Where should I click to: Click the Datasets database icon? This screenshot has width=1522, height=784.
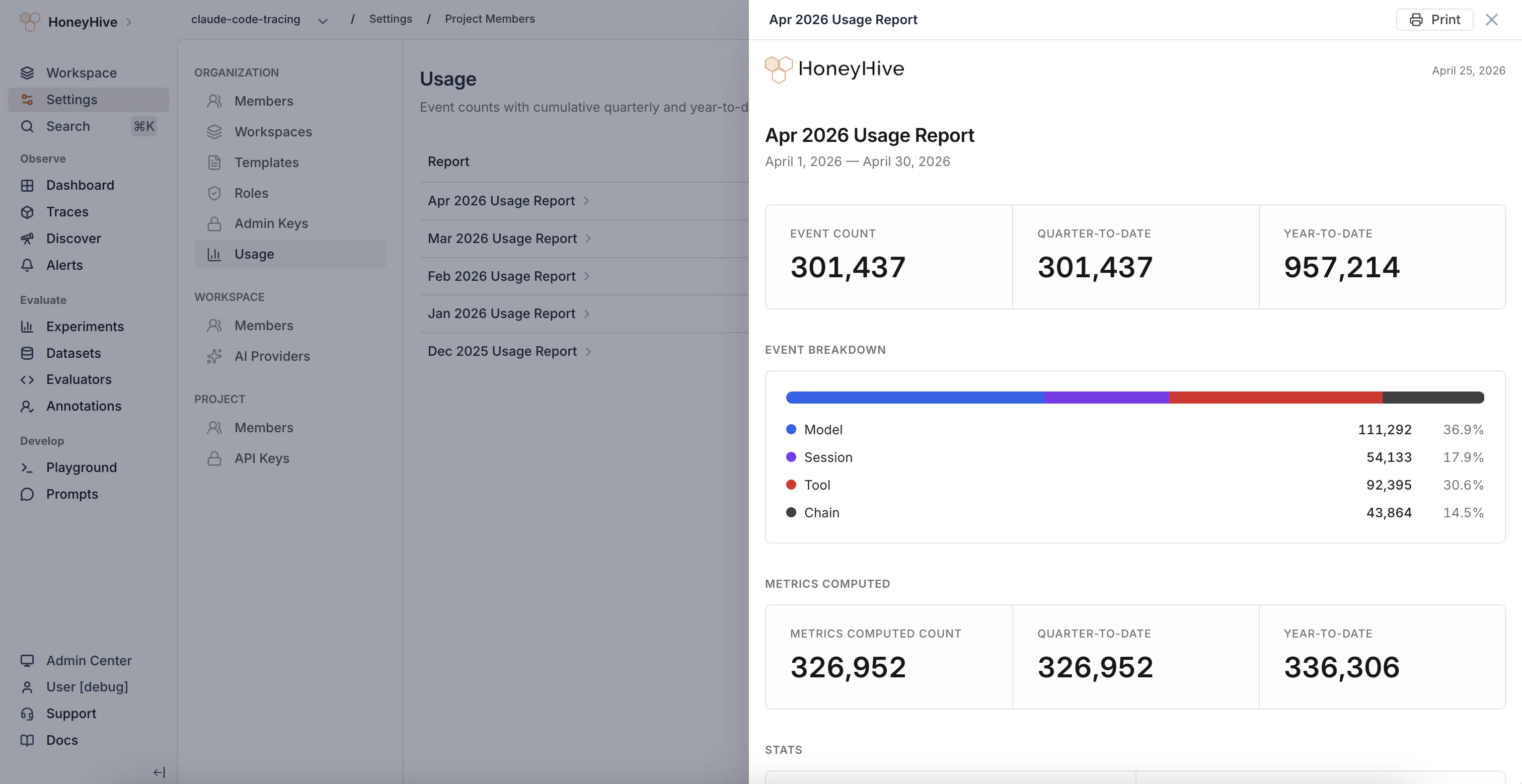tap(27, 353)
